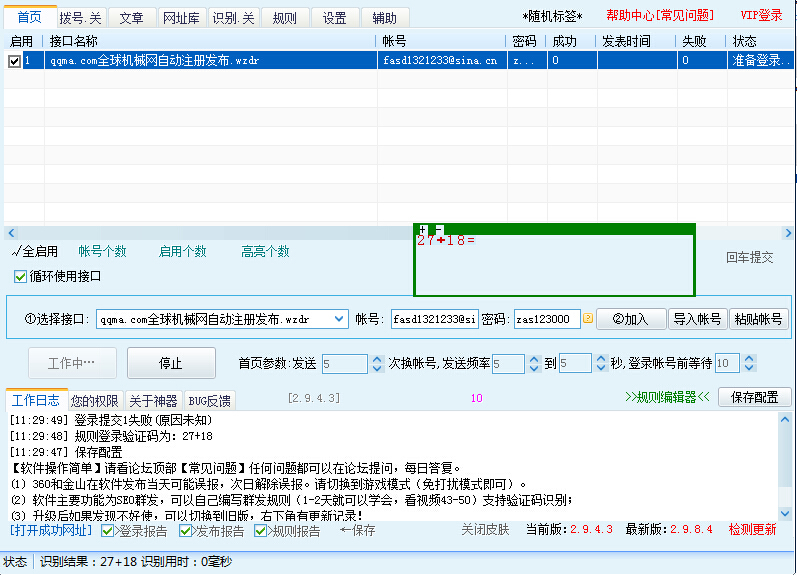Click left arrow of horizontal table scrollbar
Image resolution: width=797 pixels, height=575 pixels.
(x=11, y=233)
